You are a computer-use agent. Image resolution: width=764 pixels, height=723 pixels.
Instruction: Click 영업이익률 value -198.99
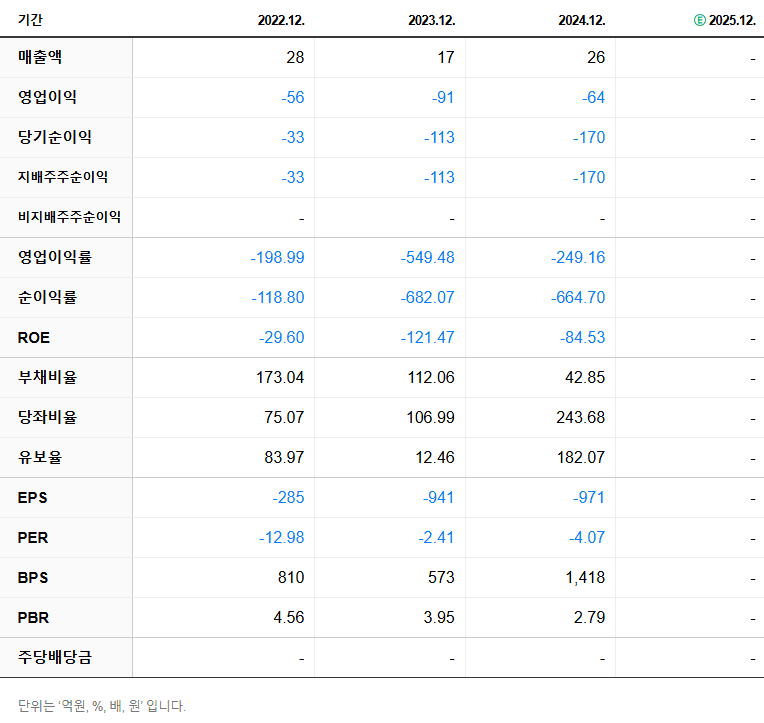[x=277, y=257]
